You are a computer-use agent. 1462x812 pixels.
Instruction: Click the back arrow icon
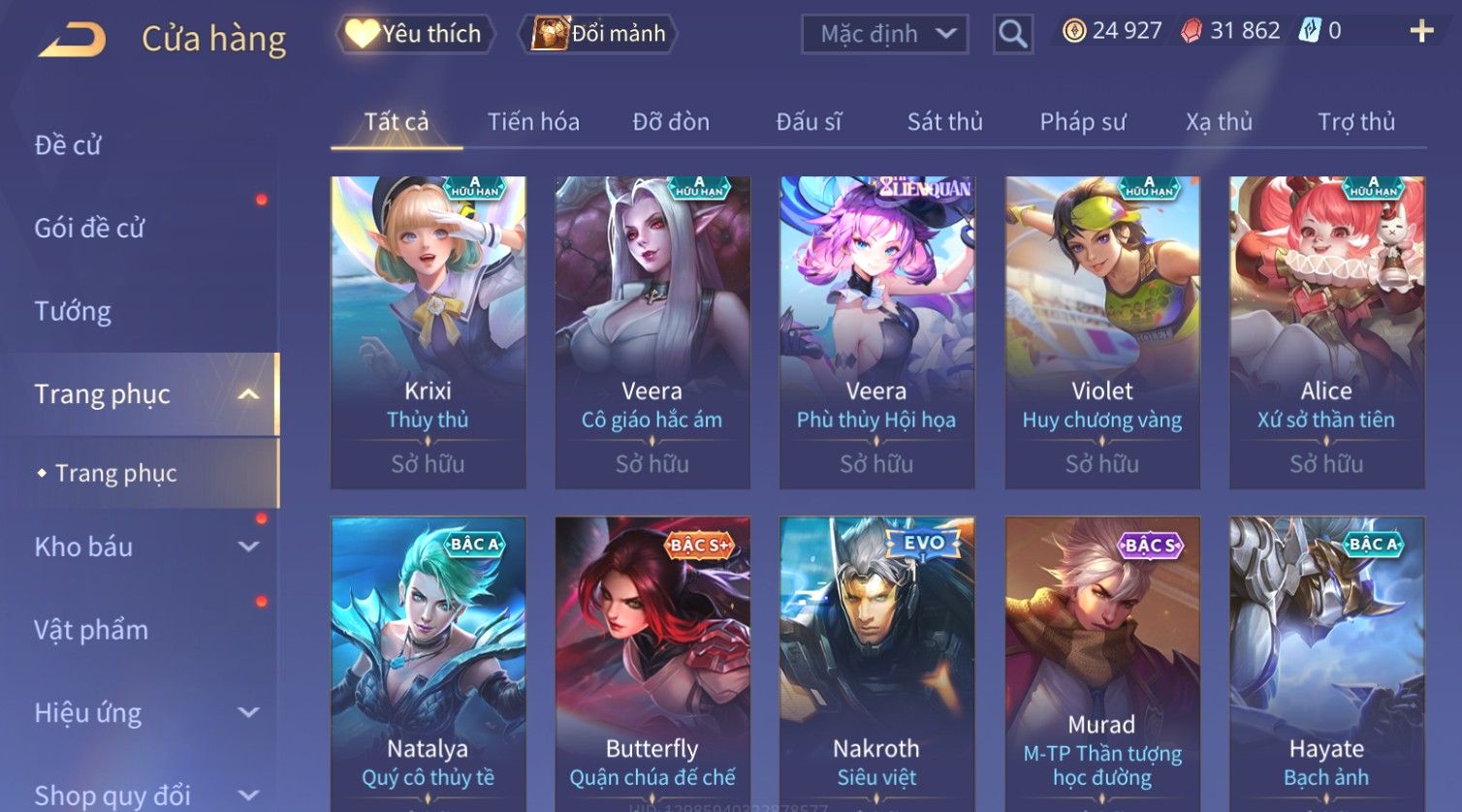[72, 40]
